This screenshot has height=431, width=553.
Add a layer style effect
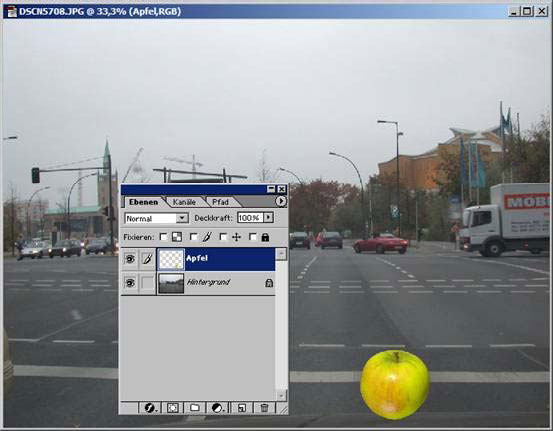(x=151, y=408)
